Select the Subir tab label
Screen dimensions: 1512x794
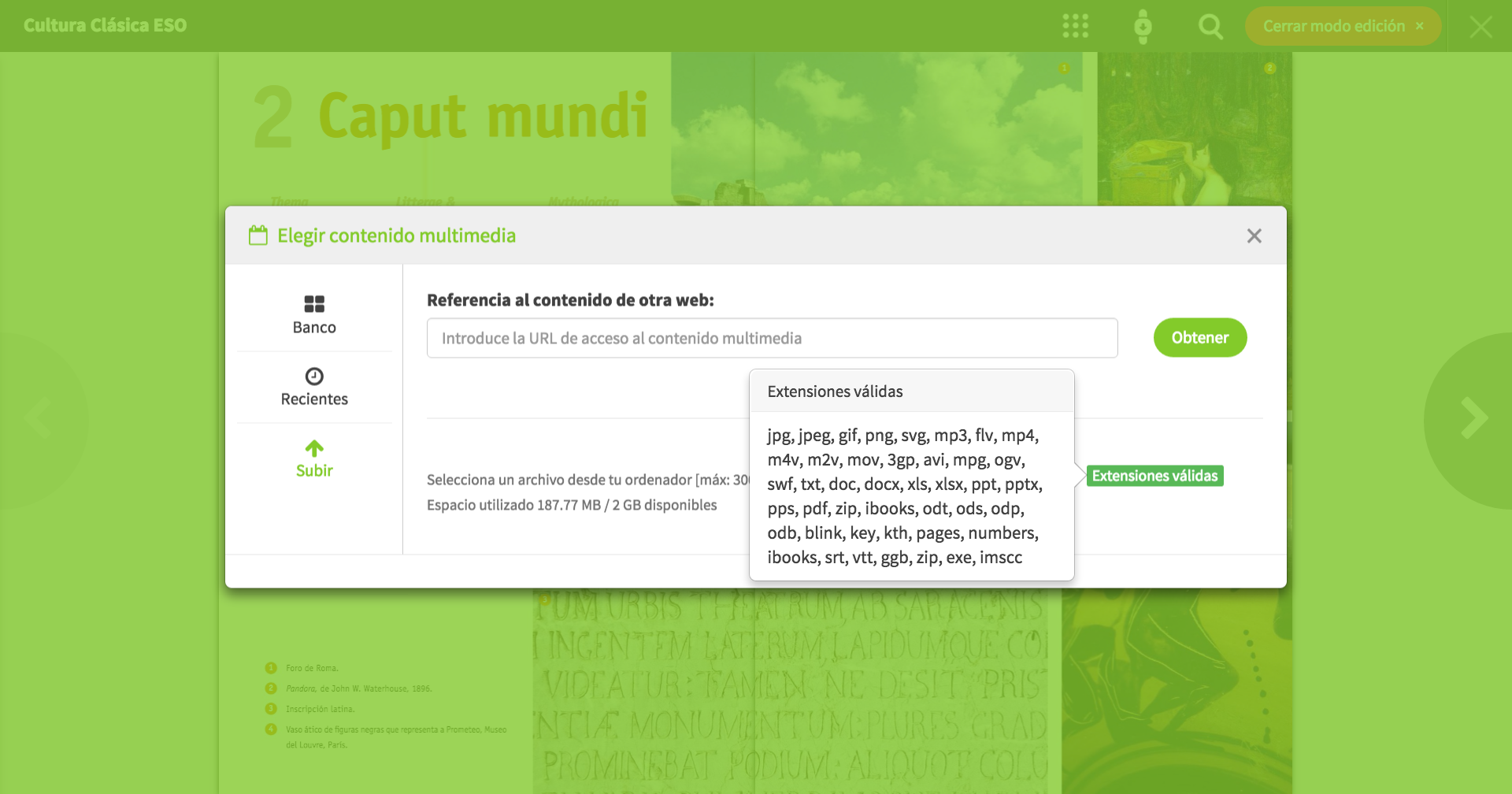pyautogui.click(x=314, y=471)
